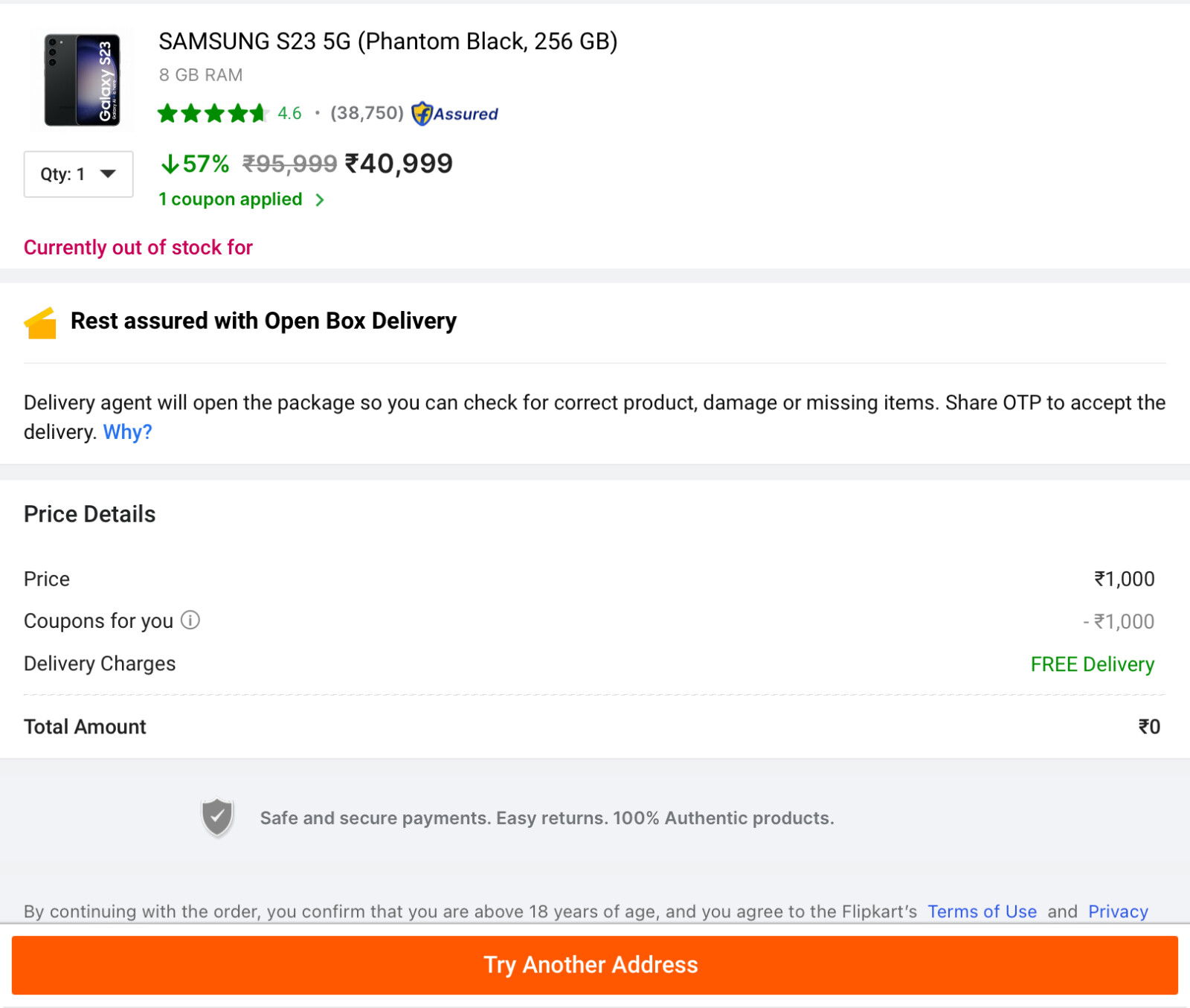Image resolution: width=1190 pixels, height=1008 pixels.
Task: Click the Qty dropdown arrow
Action: [x=109, y=174]
